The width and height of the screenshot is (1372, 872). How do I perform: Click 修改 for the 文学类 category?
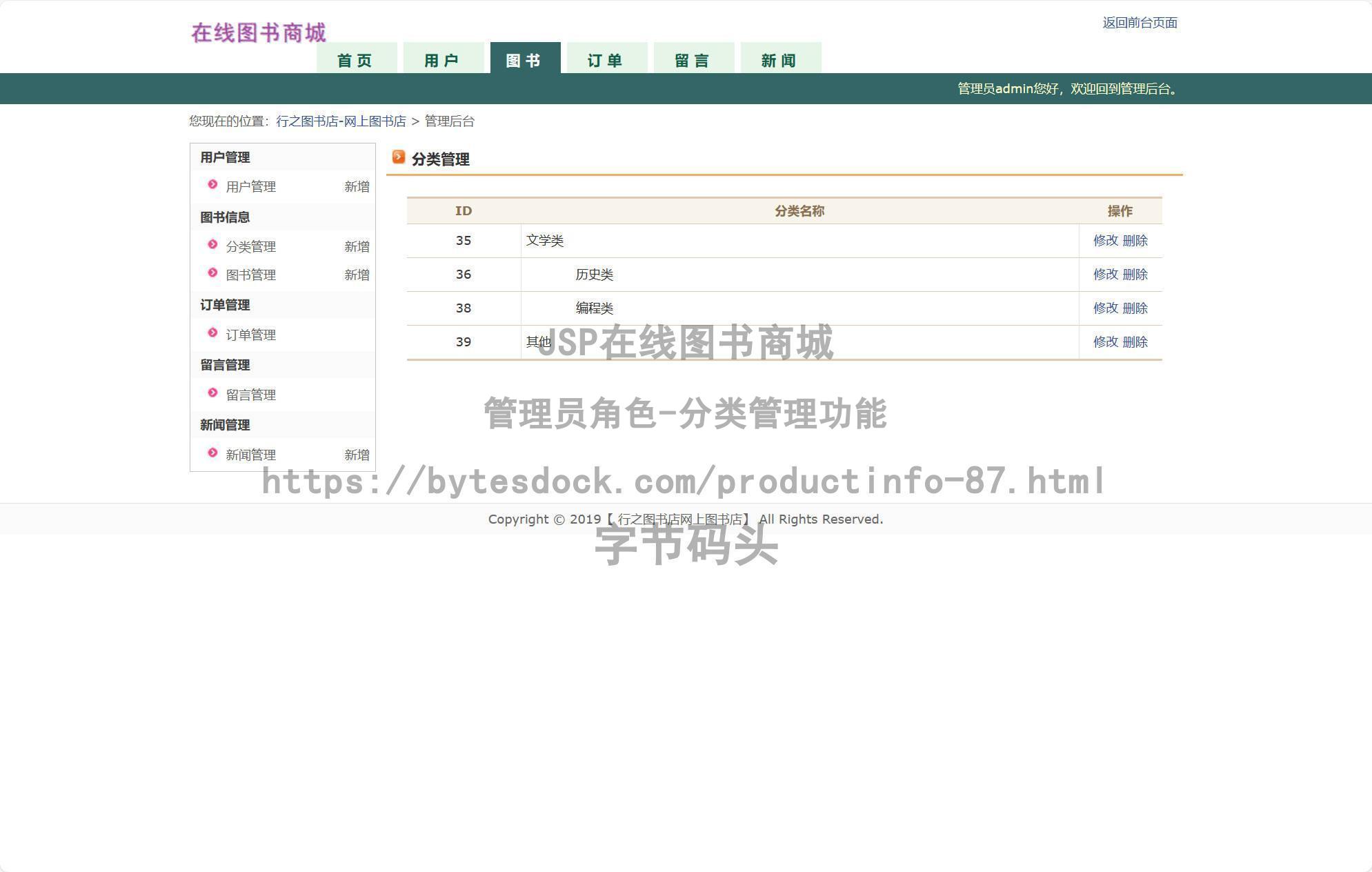click(1106, 241)
